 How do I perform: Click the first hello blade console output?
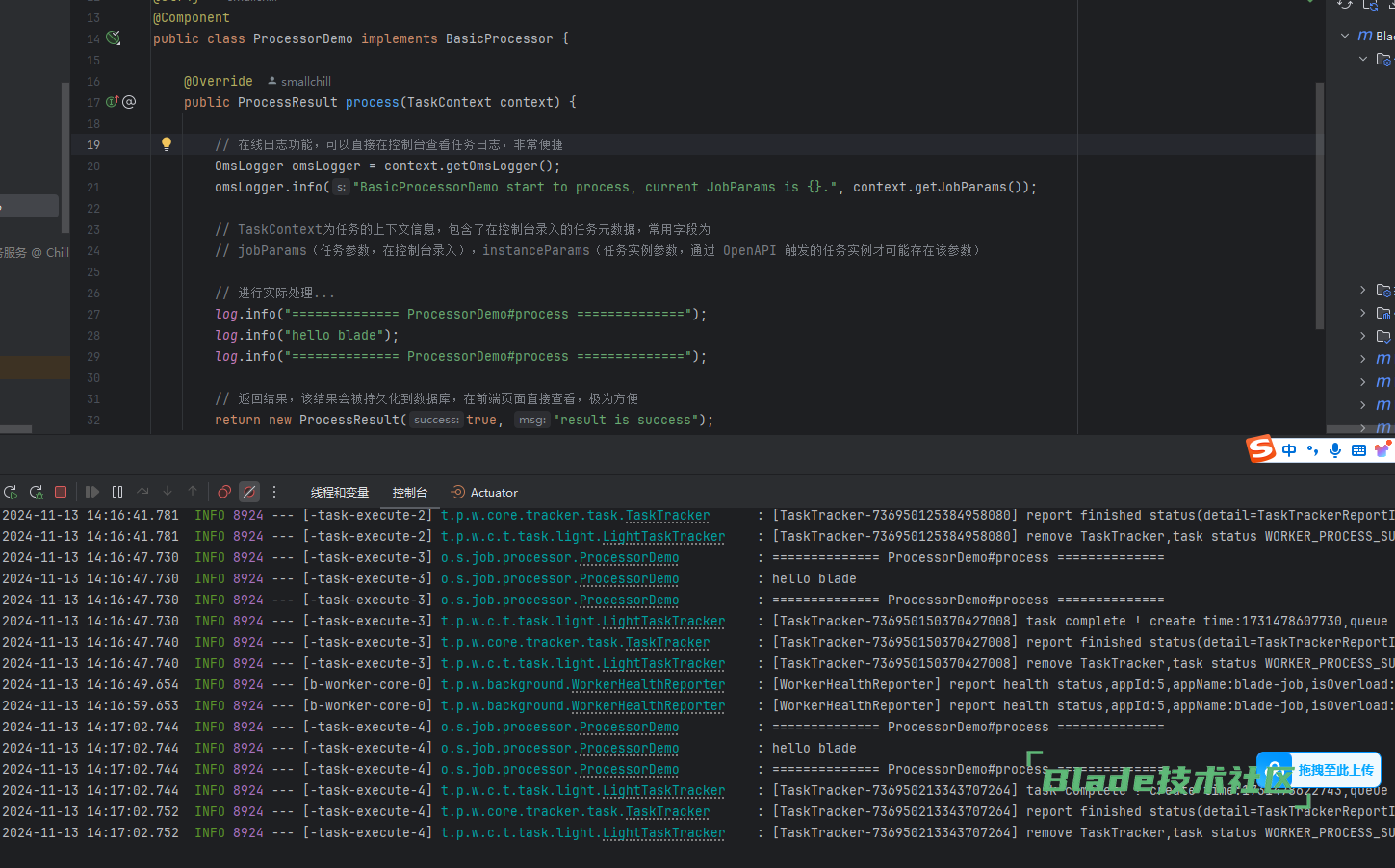click(814, 579)
